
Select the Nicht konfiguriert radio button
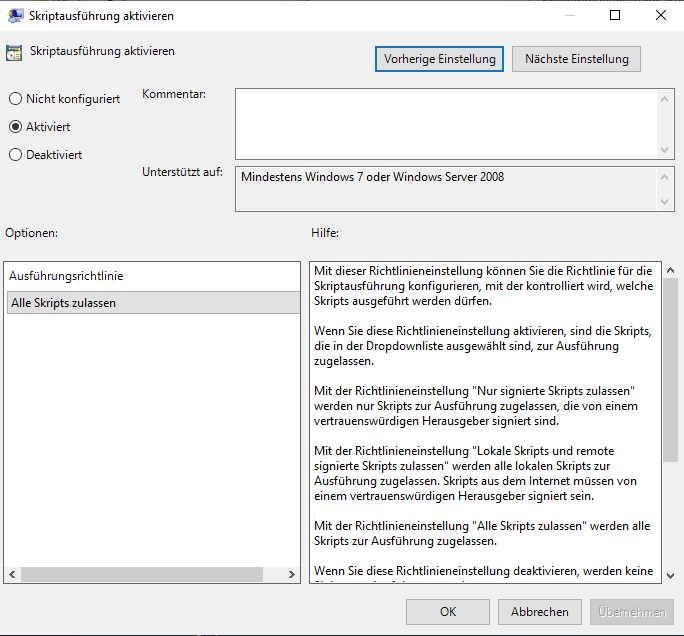point(15,99)
